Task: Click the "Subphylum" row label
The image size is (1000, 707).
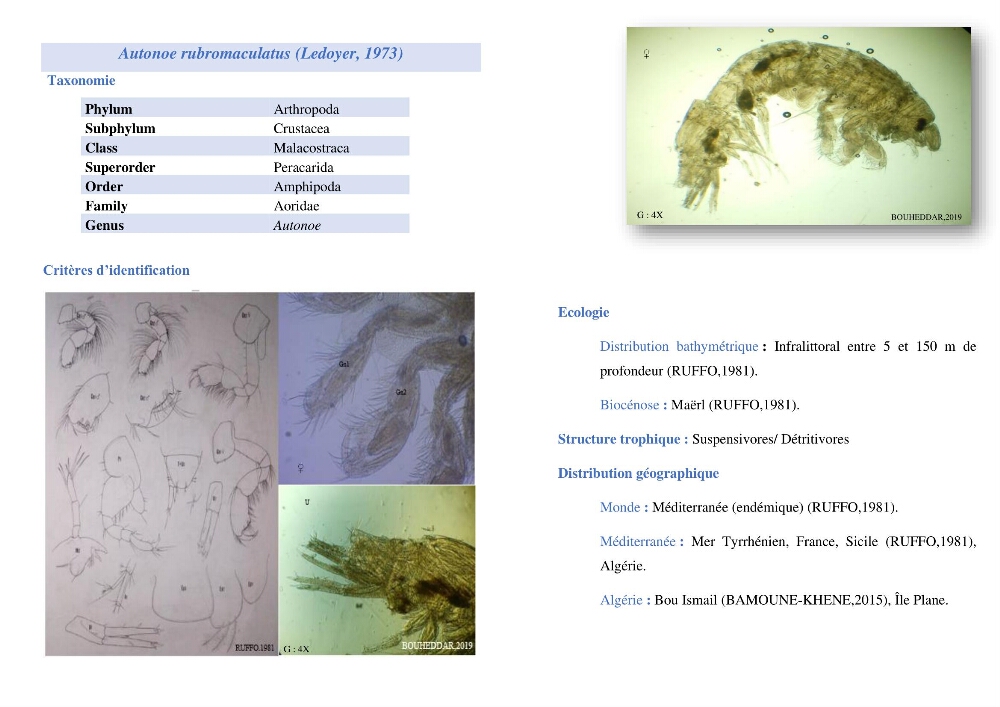Action: click(120, 128)
